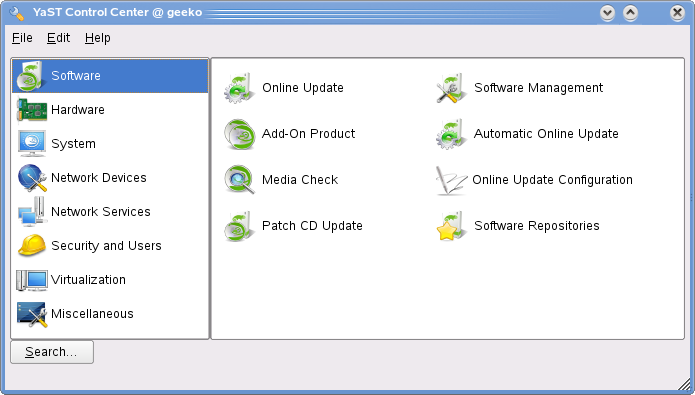695x395 pixels.
Task: Select the System category
Action: [110, 144]
